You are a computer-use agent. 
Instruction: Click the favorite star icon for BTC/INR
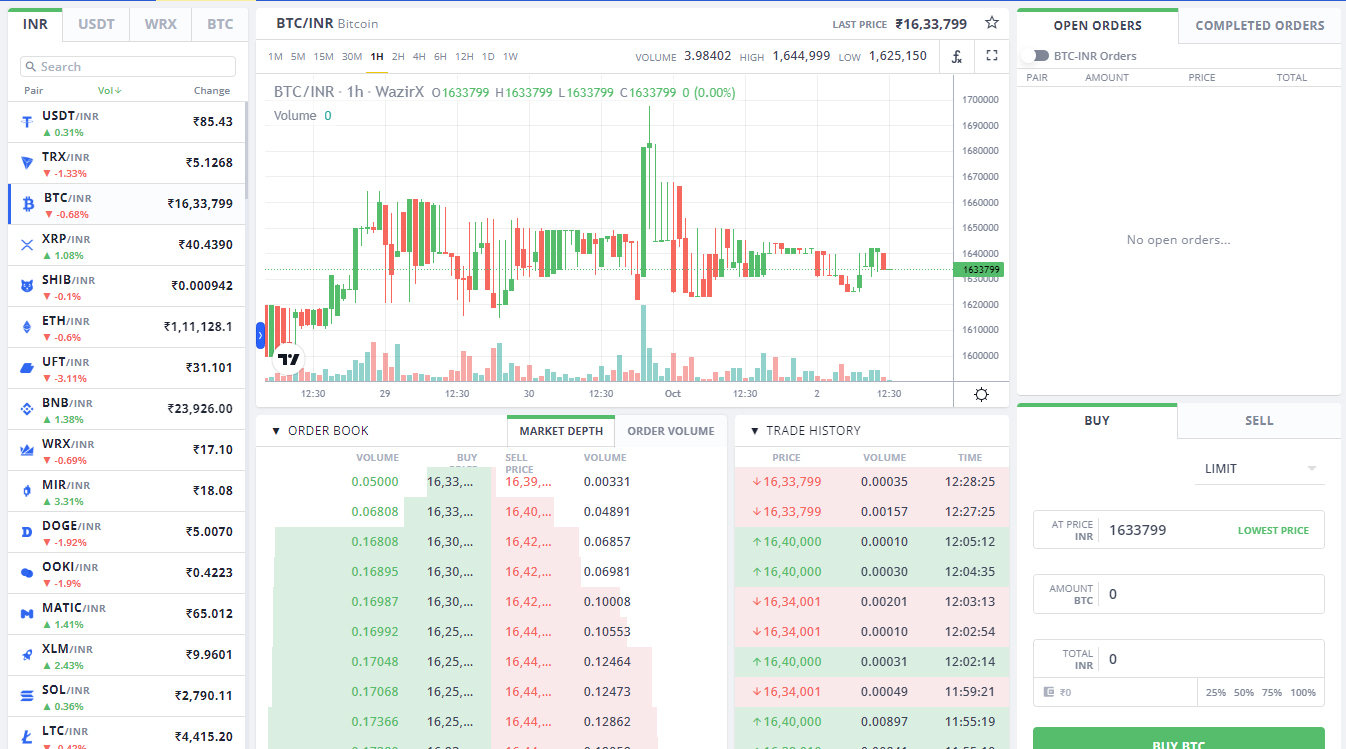pos(991,23)
